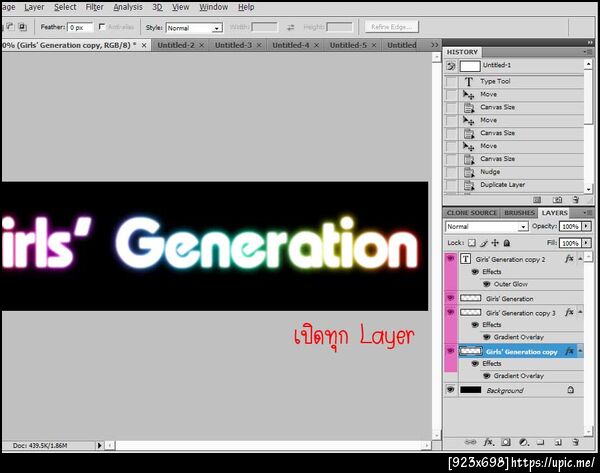This screenshot has width=600, height=473.
Task: Hide Effects of Girls' Generation copy 2
Action: coord(475,272)
